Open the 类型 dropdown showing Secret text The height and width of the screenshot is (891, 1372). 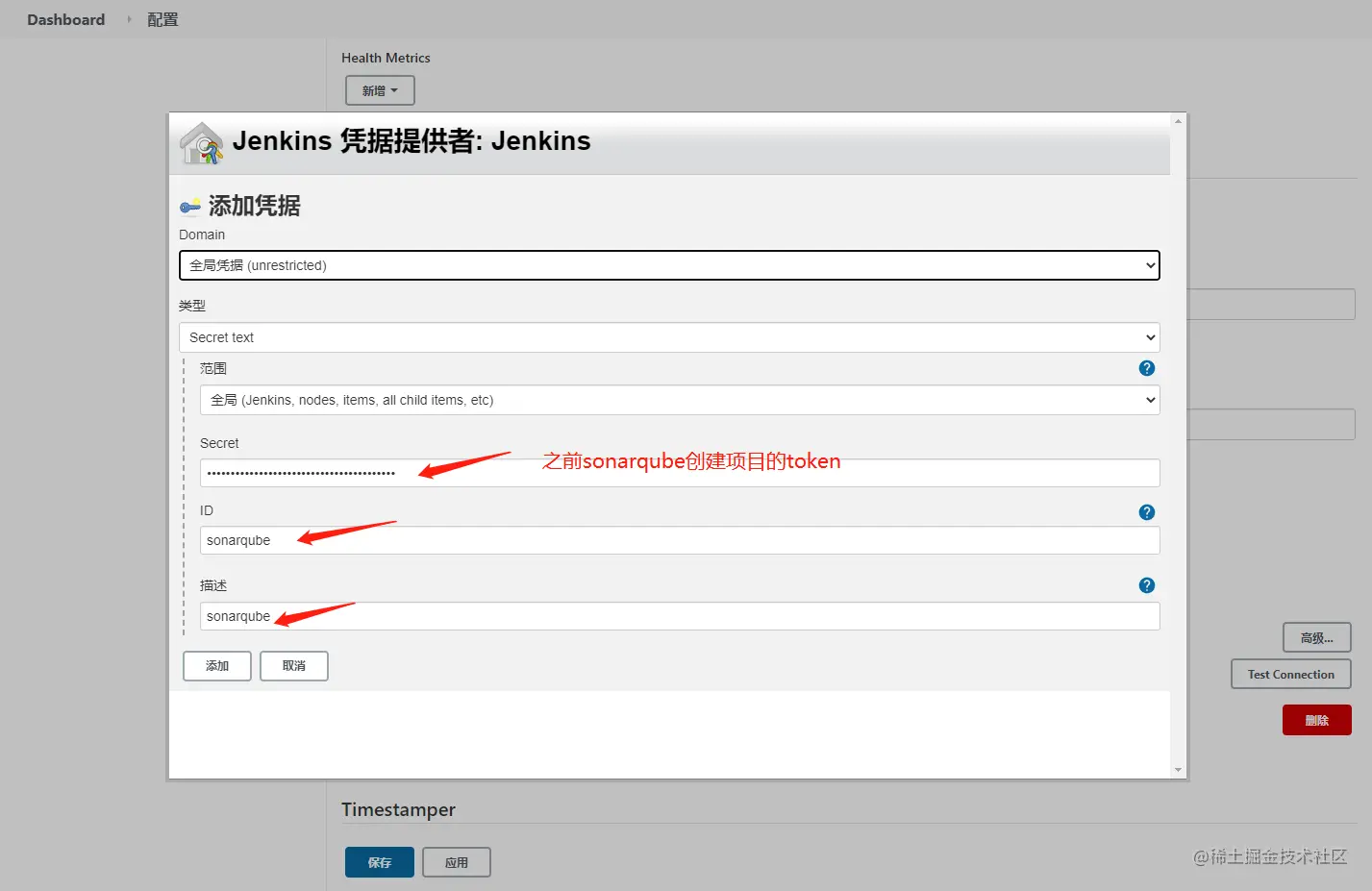[669, 337]
